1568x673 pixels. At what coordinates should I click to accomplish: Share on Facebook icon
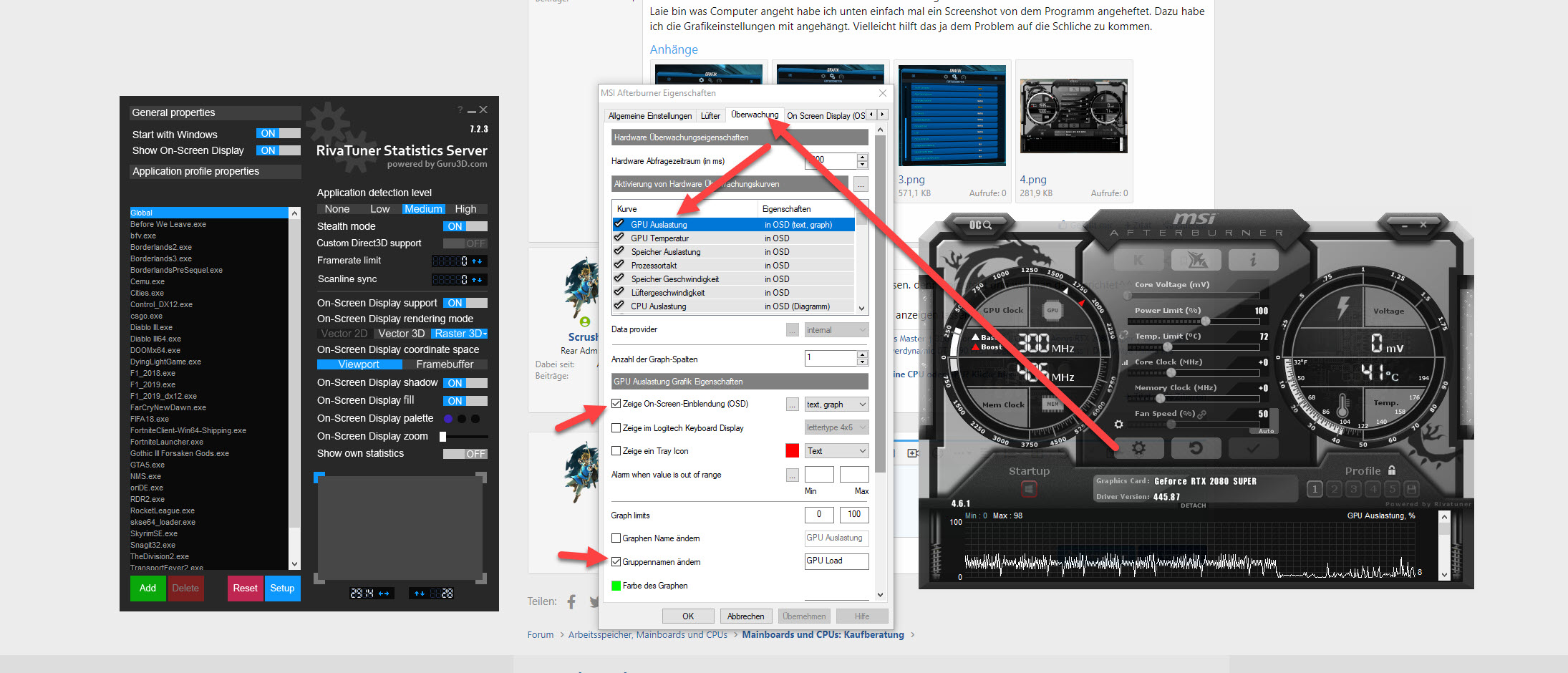[x=571, y=602]
